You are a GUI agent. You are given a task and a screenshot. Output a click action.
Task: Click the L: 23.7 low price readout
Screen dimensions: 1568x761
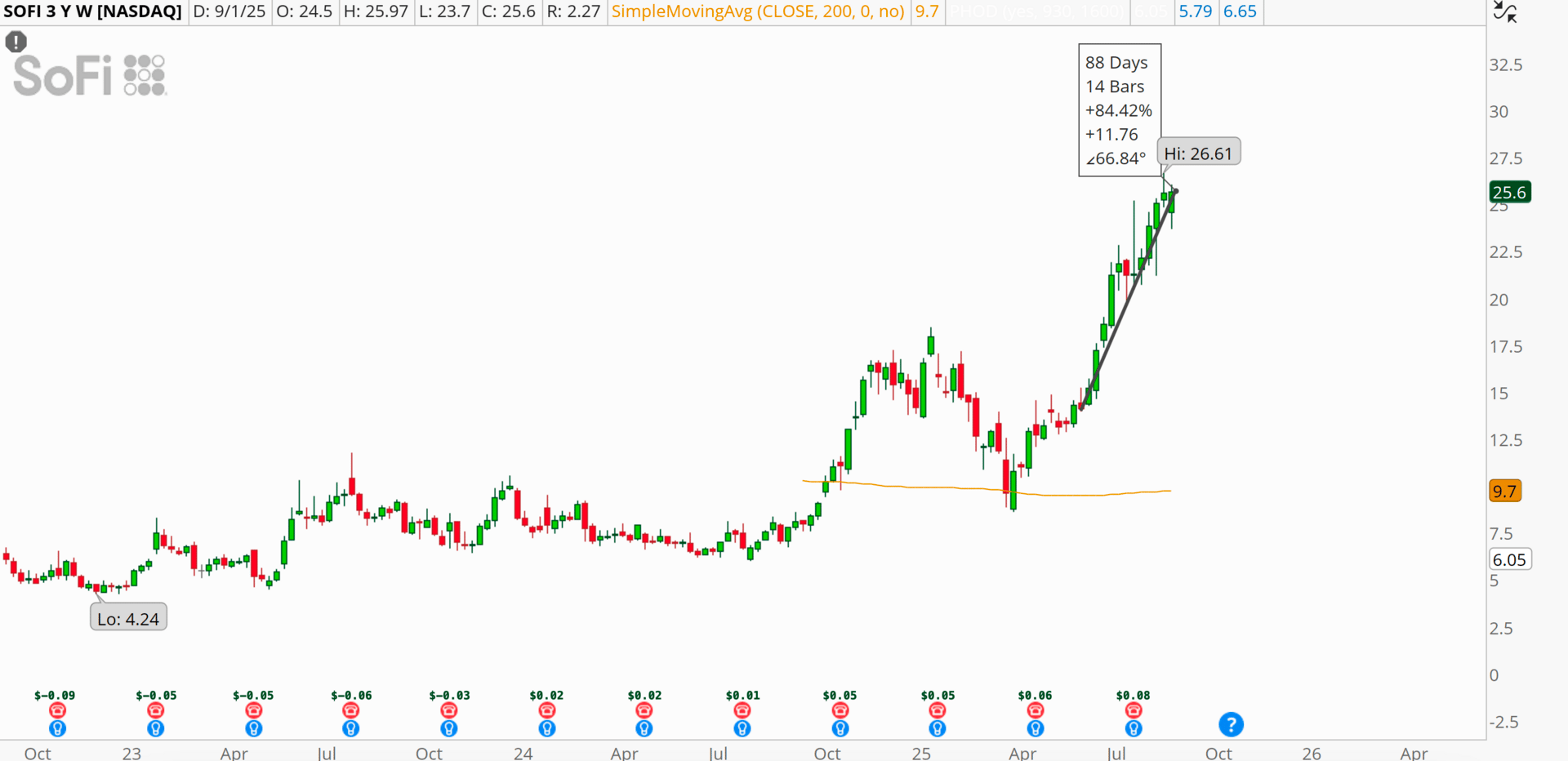click(444, 11)
